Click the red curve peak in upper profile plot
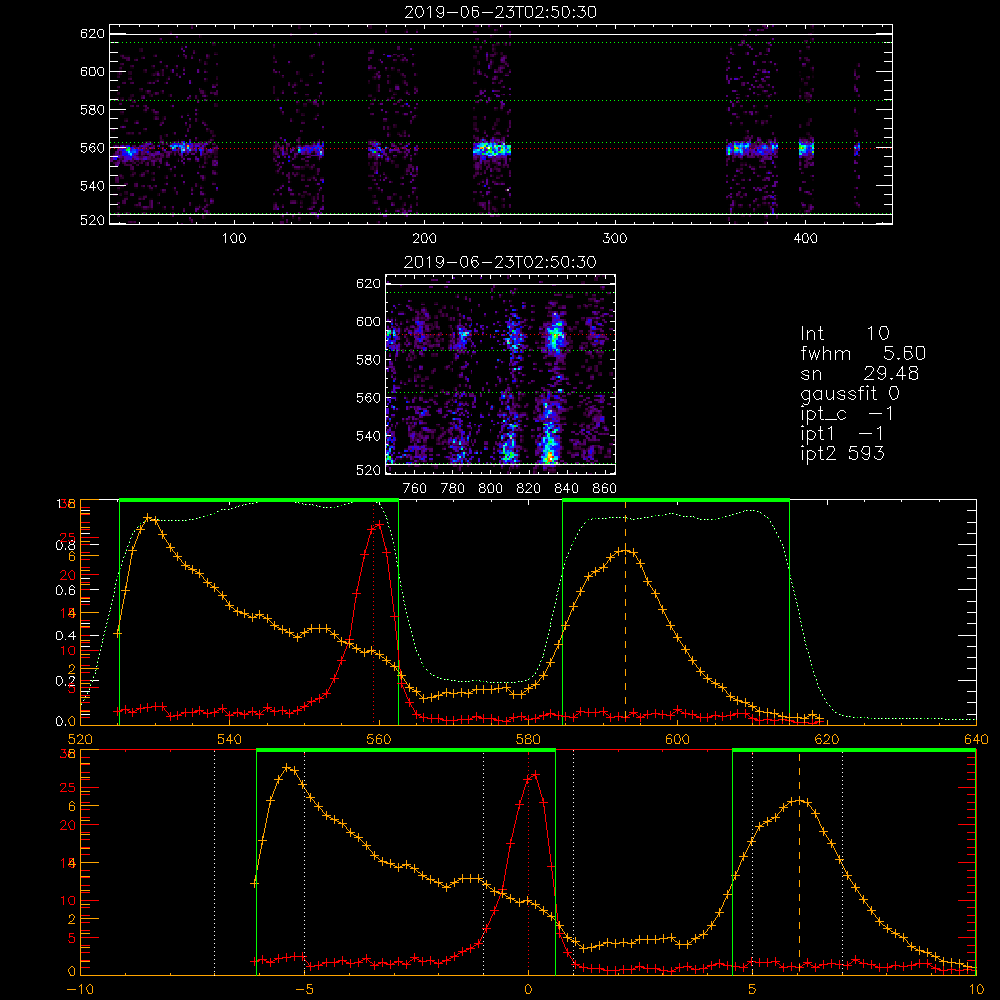This screenshot has height=1000, width=1000. click(x=379, y=524)
